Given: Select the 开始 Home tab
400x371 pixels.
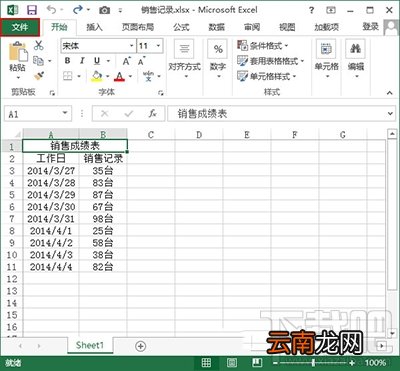Looking at the screenshot, I should 59,27.
